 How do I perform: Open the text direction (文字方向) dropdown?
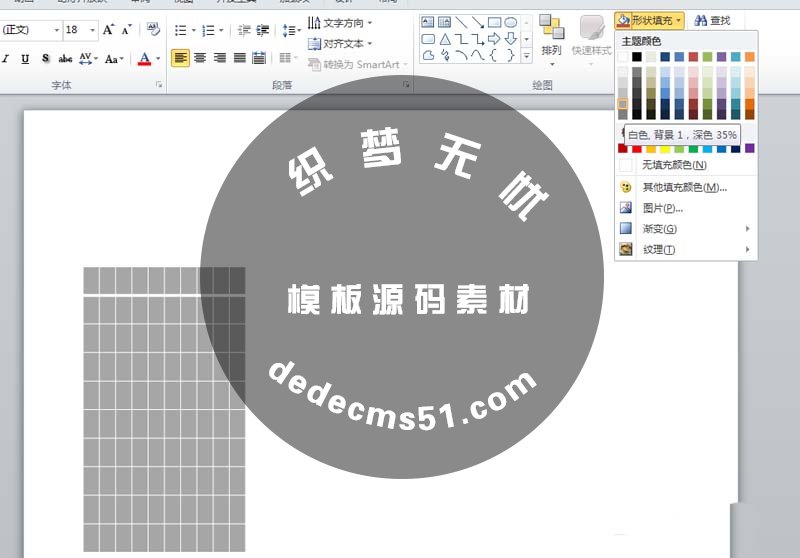pyautogui.click(x=340, y=23)
